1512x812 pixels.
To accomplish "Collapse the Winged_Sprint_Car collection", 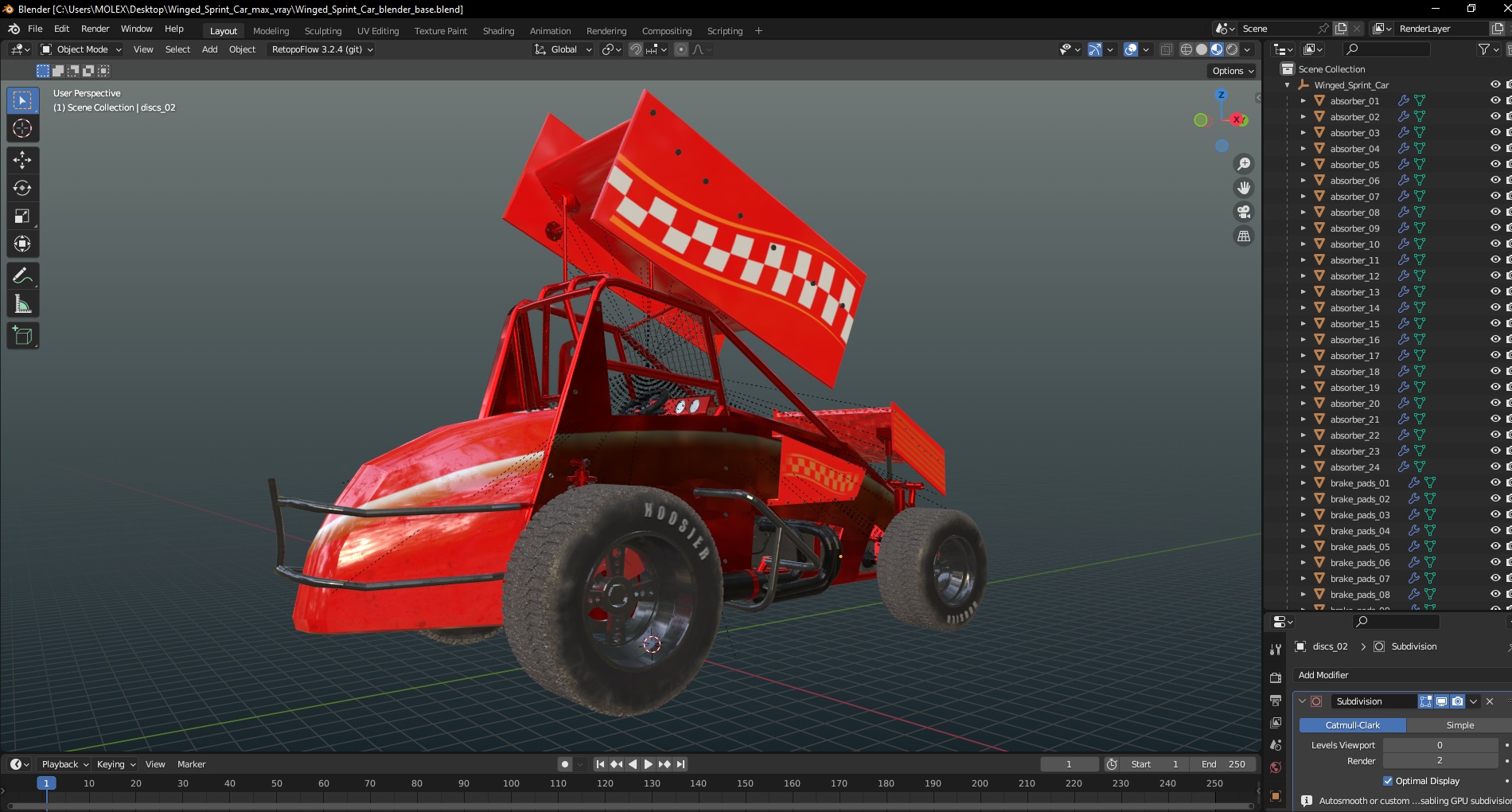I will pyautogui.click(x=1287, y=85).
